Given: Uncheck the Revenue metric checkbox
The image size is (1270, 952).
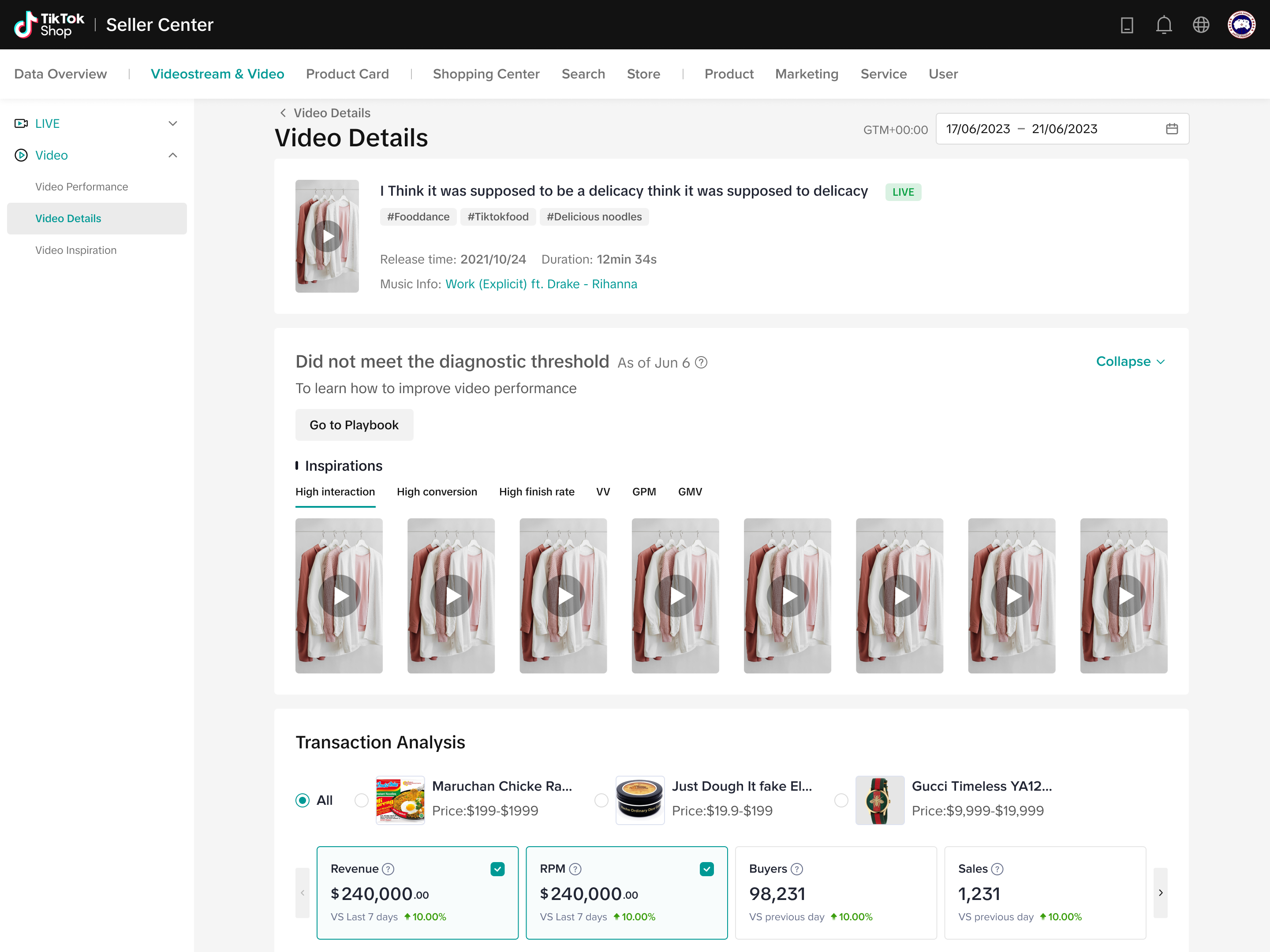Looking at the screenshot, I should point(497,869).
